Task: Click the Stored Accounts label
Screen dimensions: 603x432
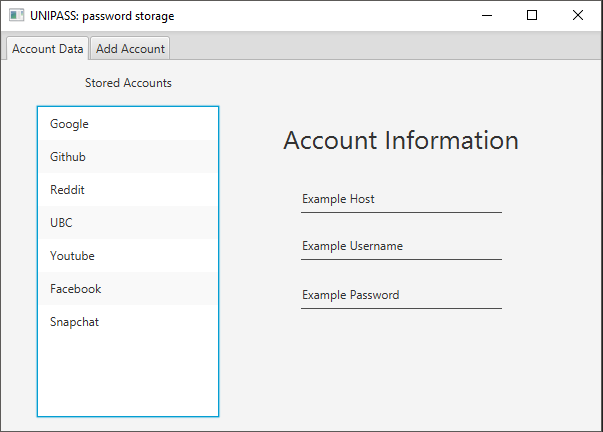Action: click(128, 83)
